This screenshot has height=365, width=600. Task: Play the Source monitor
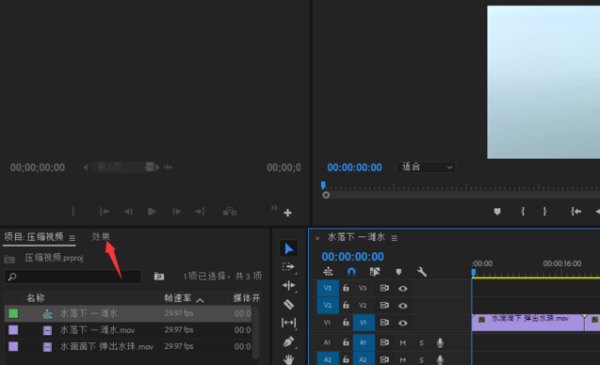152,211
